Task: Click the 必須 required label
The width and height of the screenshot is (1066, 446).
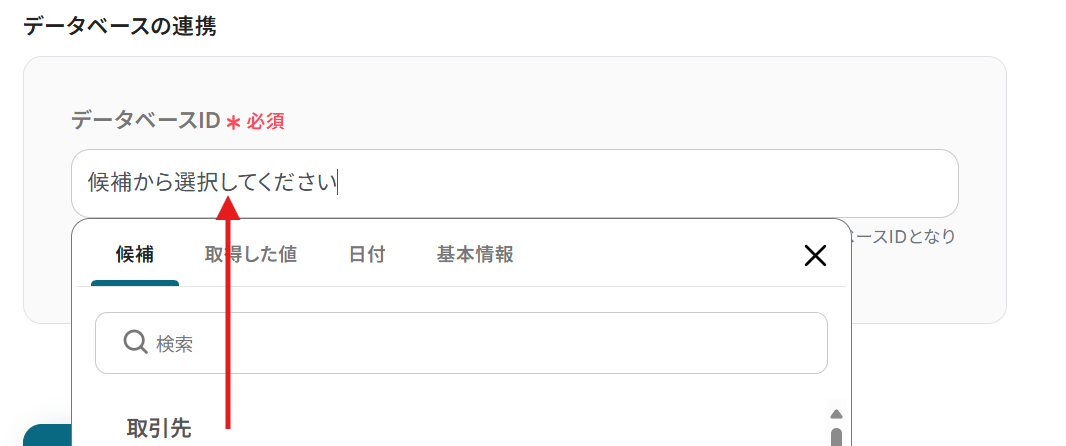Action: click(x=266, y=122)
